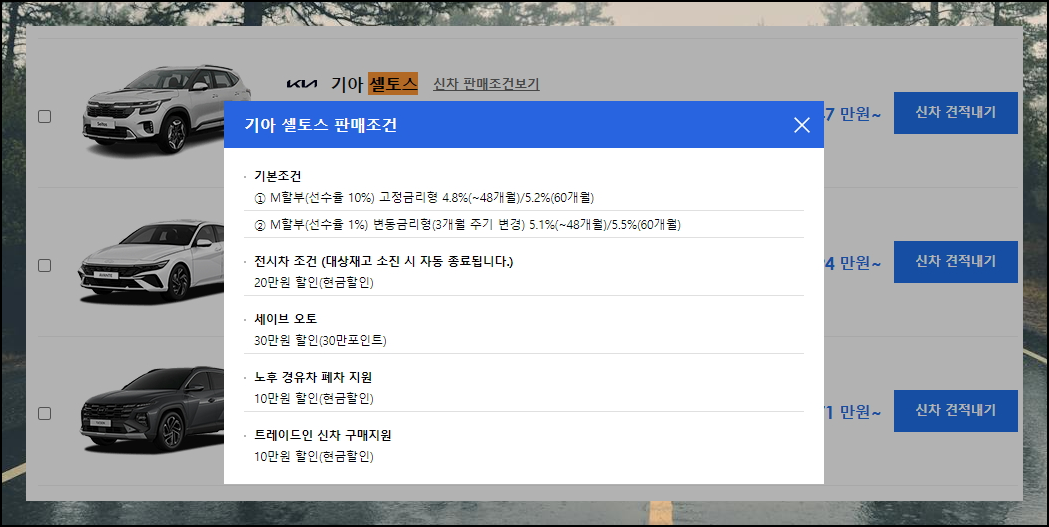This screenshot has height=527, width=1049.
Task: Select the 트레이드인 신차 구매지원 heading
Action: pos(322,435)
